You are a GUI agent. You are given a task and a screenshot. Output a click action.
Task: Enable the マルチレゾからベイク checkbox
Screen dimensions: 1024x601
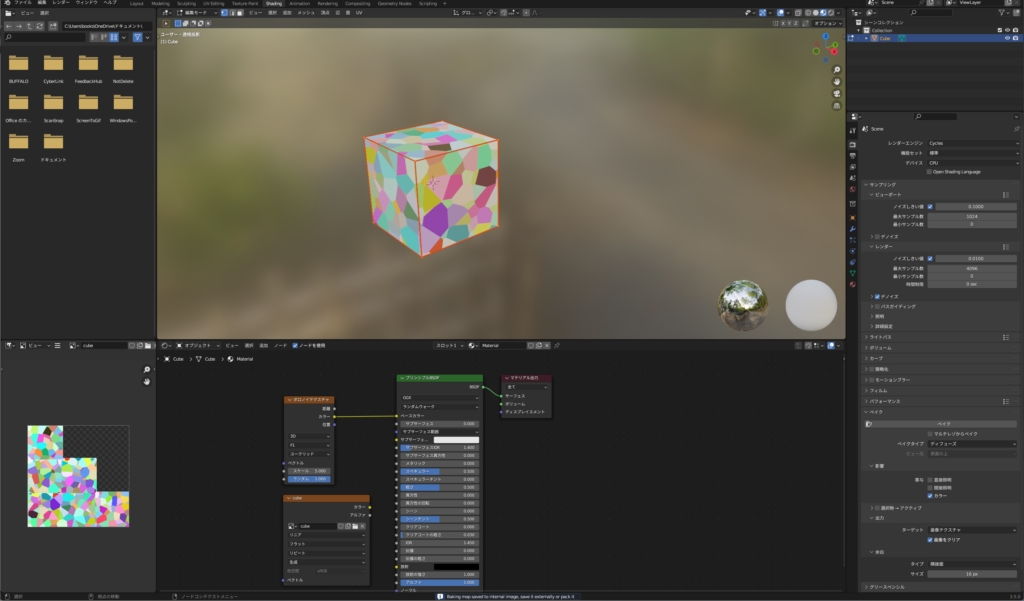click(930, 434)
